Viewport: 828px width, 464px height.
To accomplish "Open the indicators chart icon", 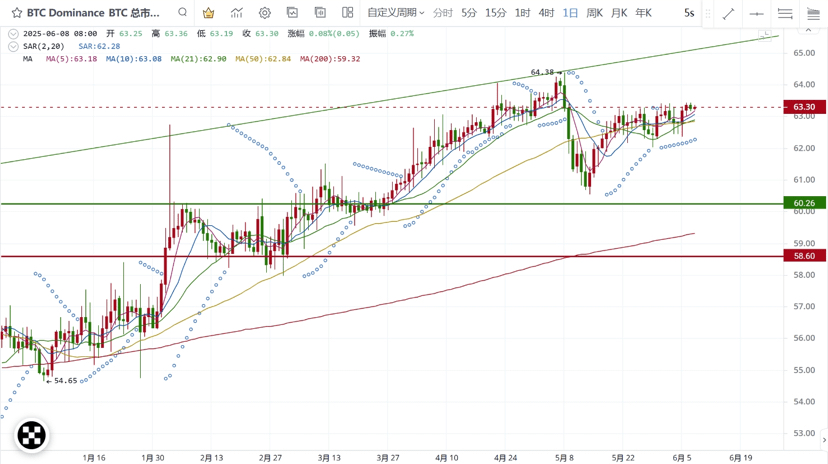I will coord(237,13).
